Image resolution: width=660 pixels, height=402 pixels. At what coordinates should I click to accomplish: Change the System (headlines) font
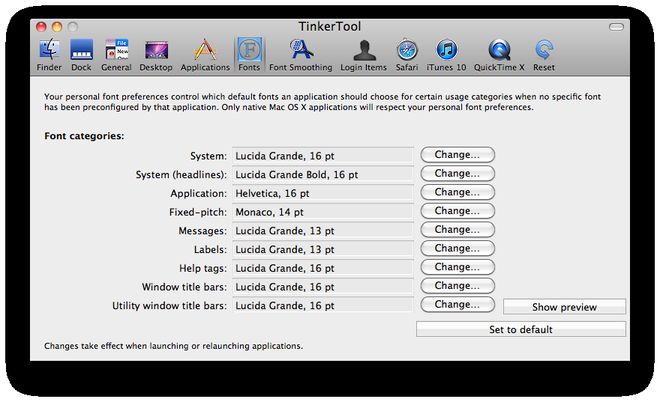tap(457, 173)
